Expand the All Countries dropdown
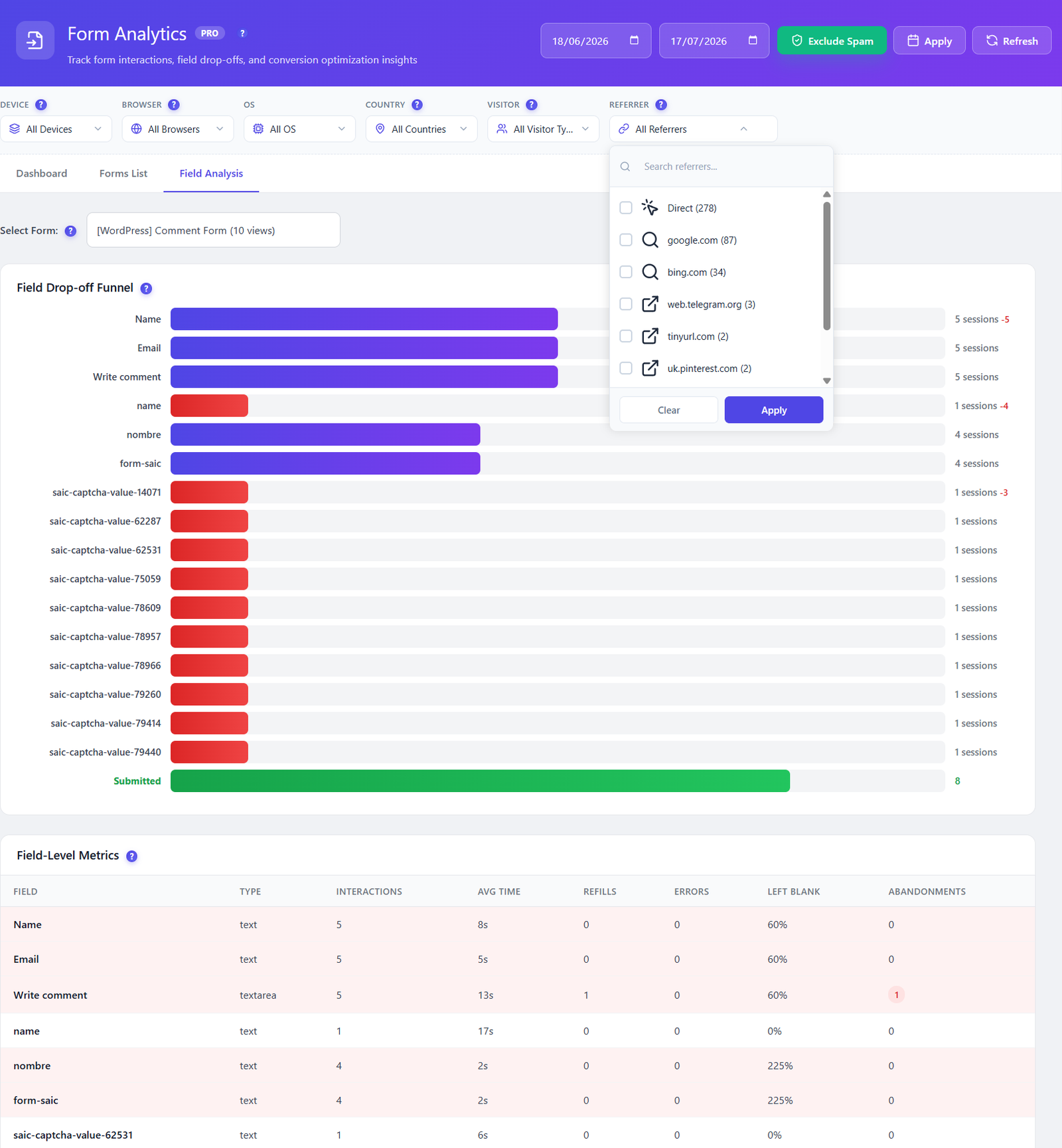This screenshot has width=1062, height=1148. 421,129
